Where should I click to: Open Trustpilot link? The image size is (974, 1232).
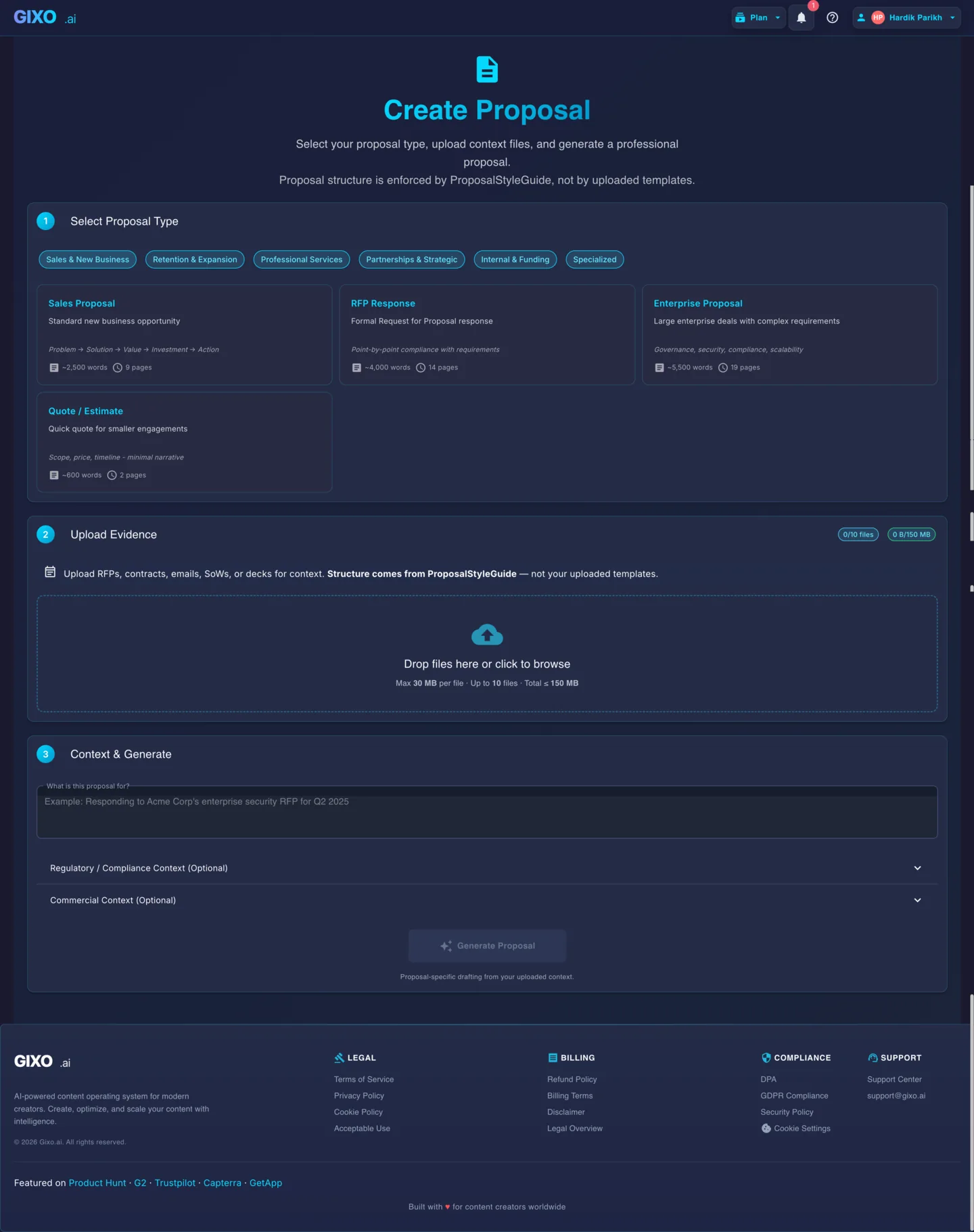pos(175,1183)
